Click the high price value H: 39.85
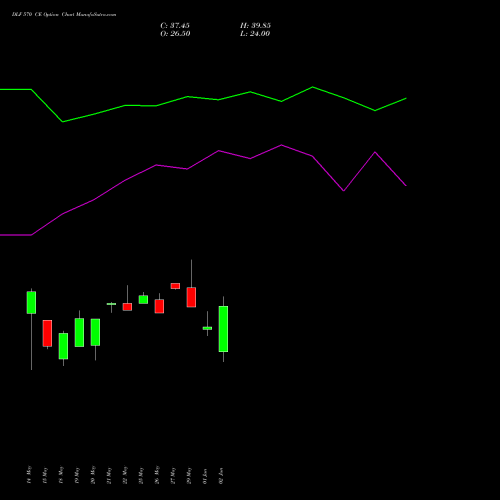The image size is (500, 500). [255, 26]
